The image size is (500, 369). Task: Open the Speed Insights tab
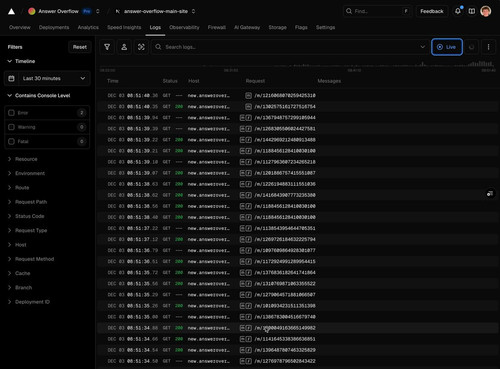tap(124, 27)
